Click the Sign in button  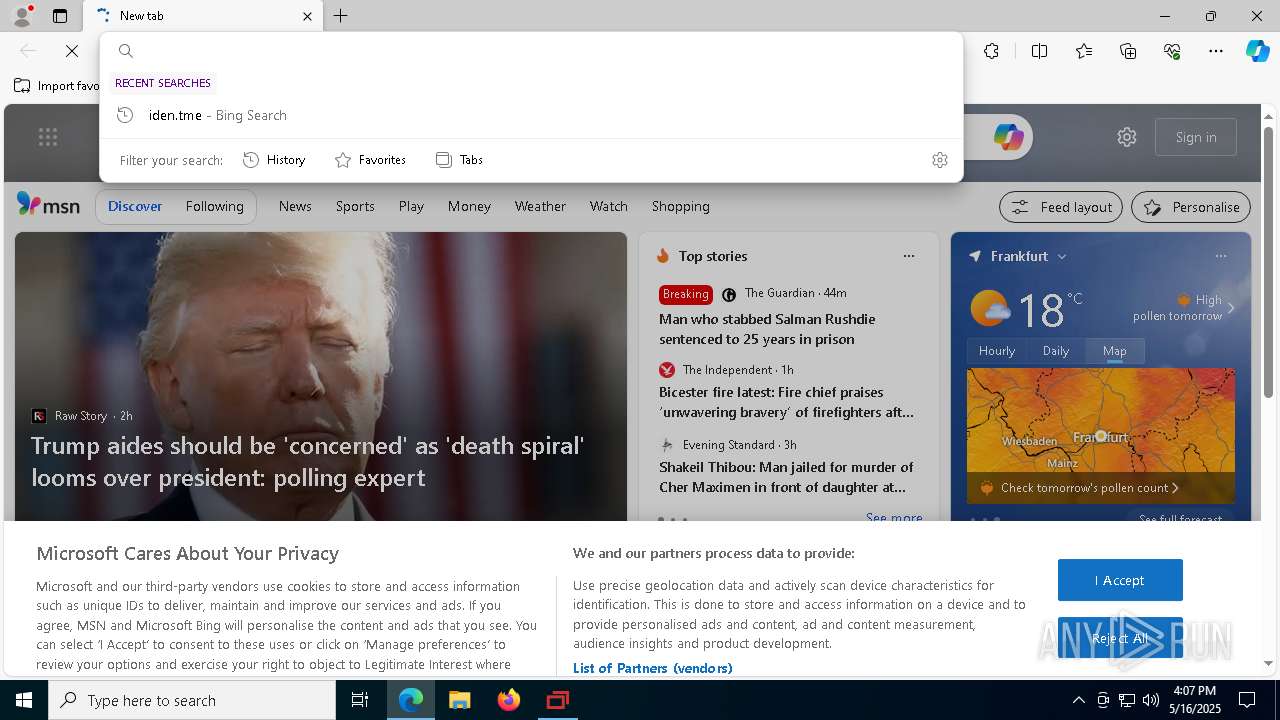pyautogui.click(x=1196, y=137)
